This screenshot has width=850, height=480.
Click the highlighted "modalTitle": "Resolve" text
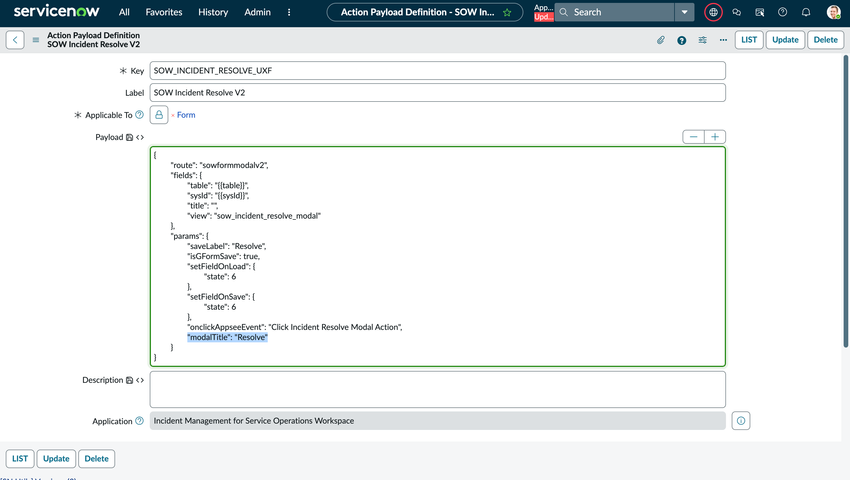tap(228, 337)
